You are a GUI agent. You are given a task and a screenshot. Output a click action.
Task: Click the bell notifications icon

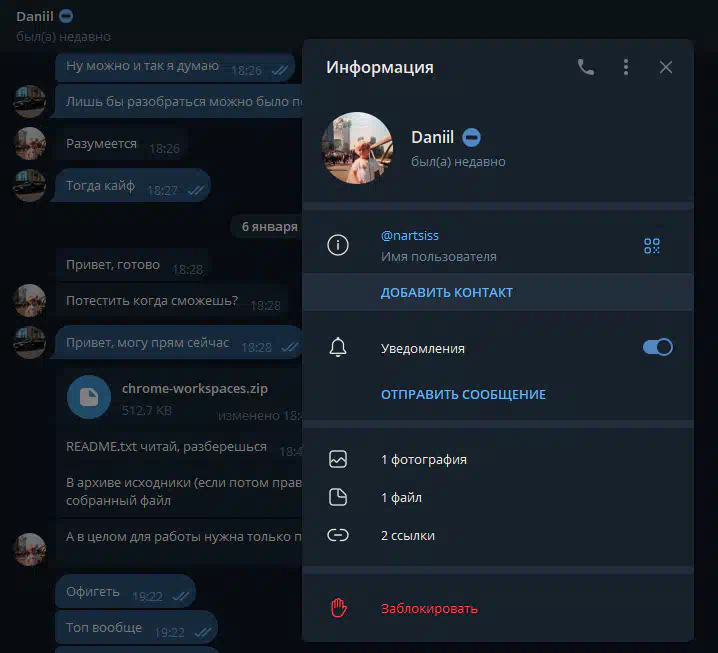(x=338, y=347)
